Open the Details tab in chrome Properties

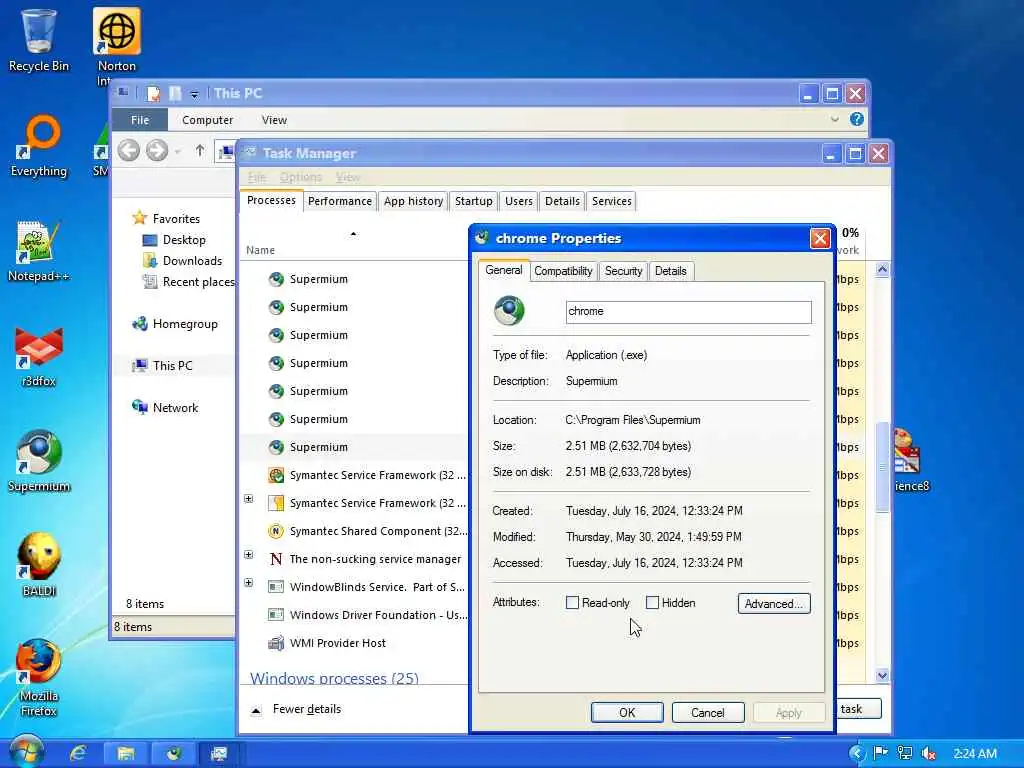coord(671,271)
